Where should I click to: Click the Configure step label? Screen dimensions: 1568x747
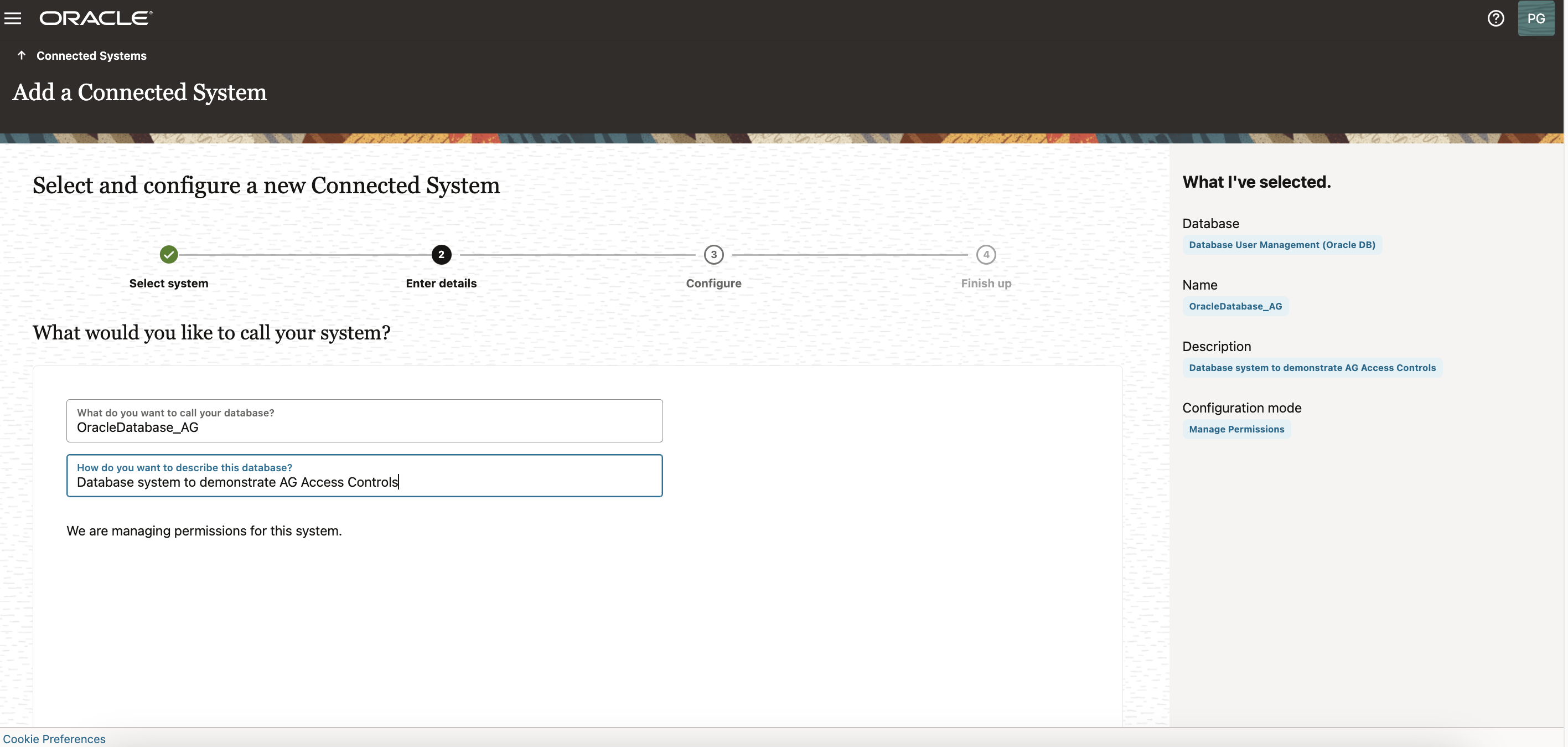pos(713,283)
